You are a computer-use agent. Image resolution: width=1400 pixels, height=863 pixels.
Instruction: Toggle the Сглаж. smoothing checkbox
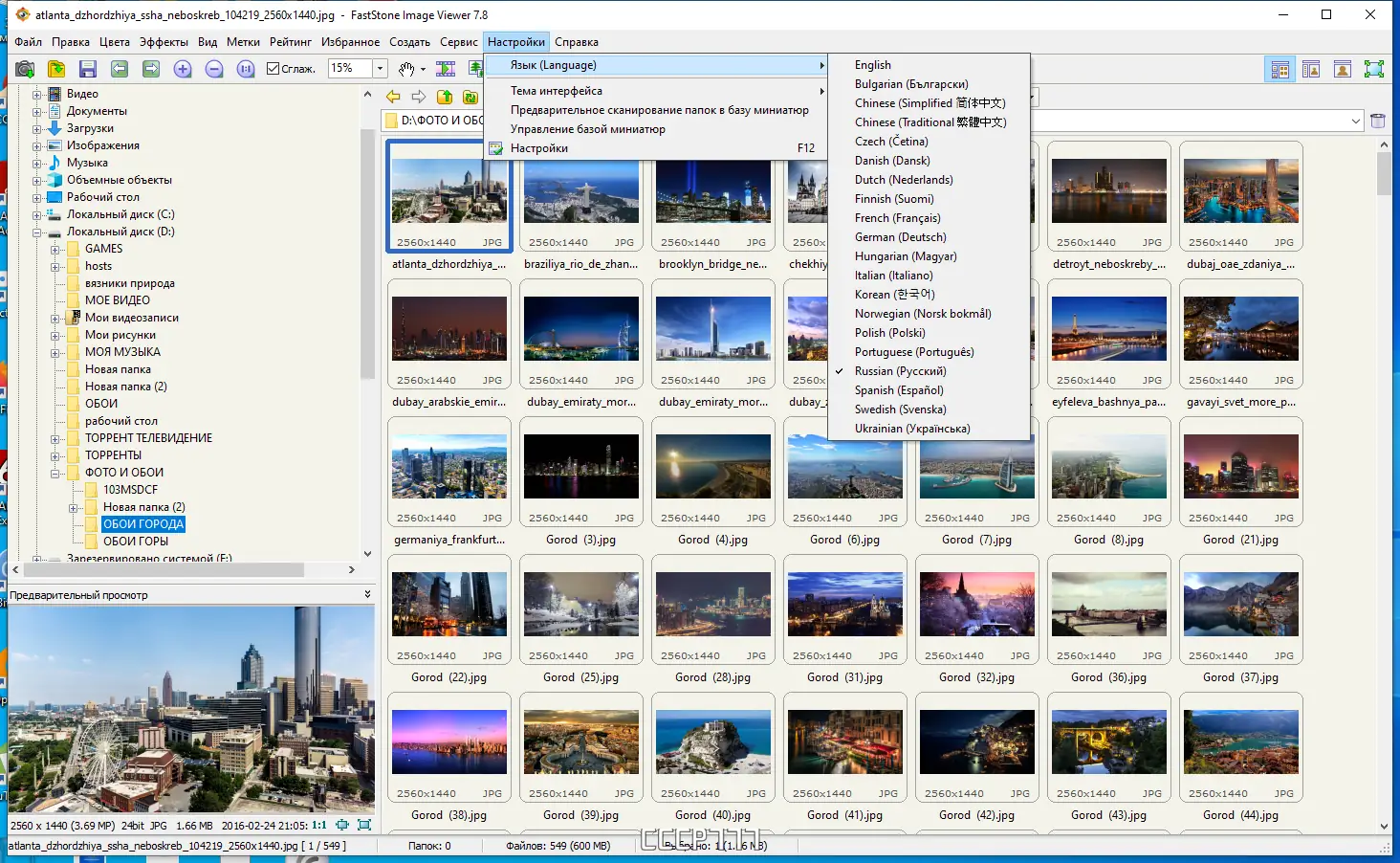coord(273,69)
